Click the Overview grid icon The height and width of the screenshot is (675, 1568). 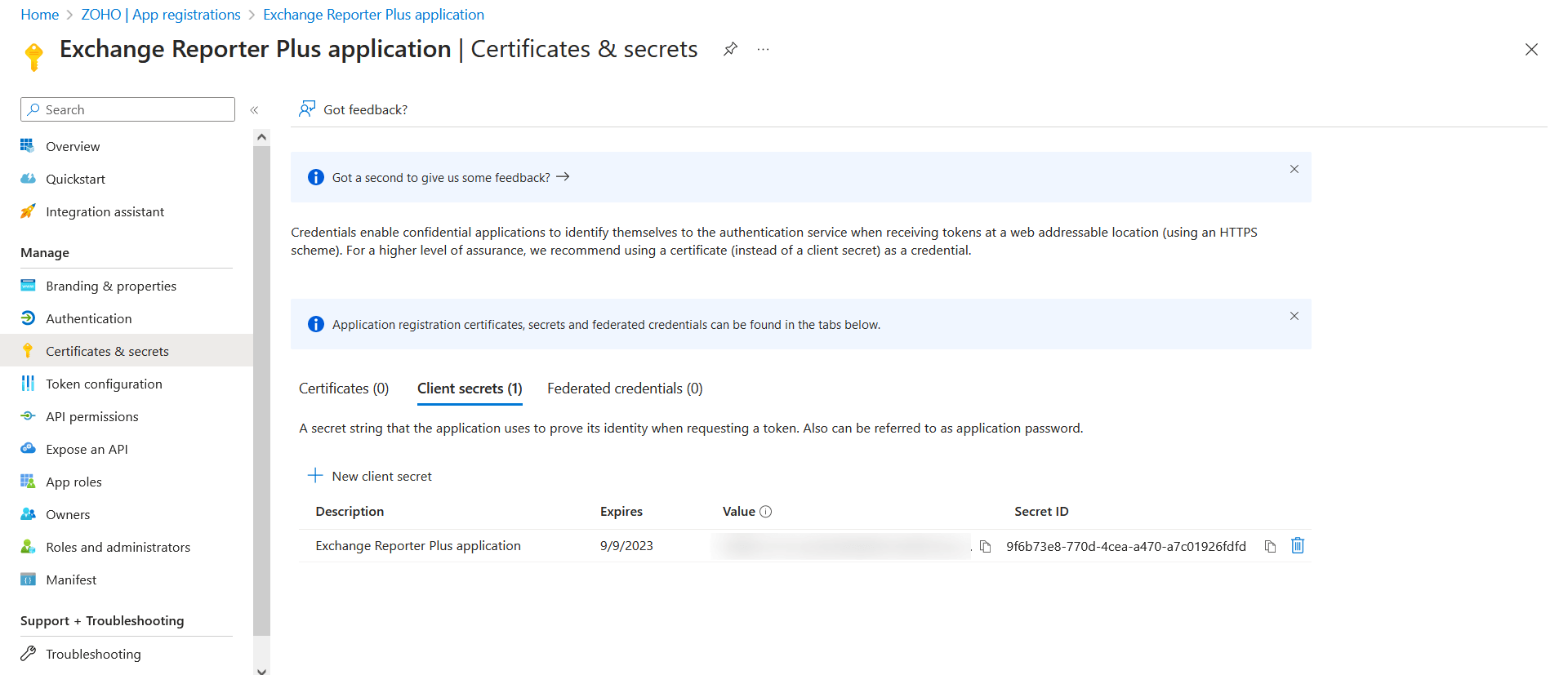(x=28, y=145)
